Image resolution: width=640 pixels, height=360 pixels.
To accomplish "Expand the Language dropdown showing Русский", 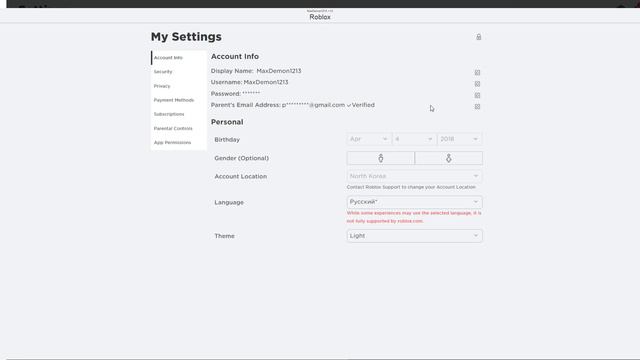I will [x=414, y=202].
